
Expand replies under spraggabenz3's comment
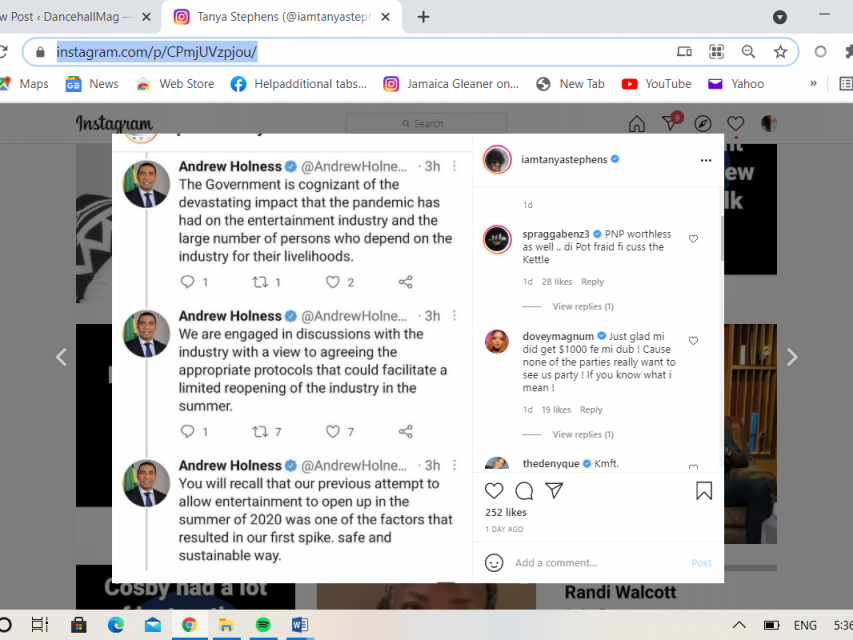pyautogui.click(x=583, y=306)
